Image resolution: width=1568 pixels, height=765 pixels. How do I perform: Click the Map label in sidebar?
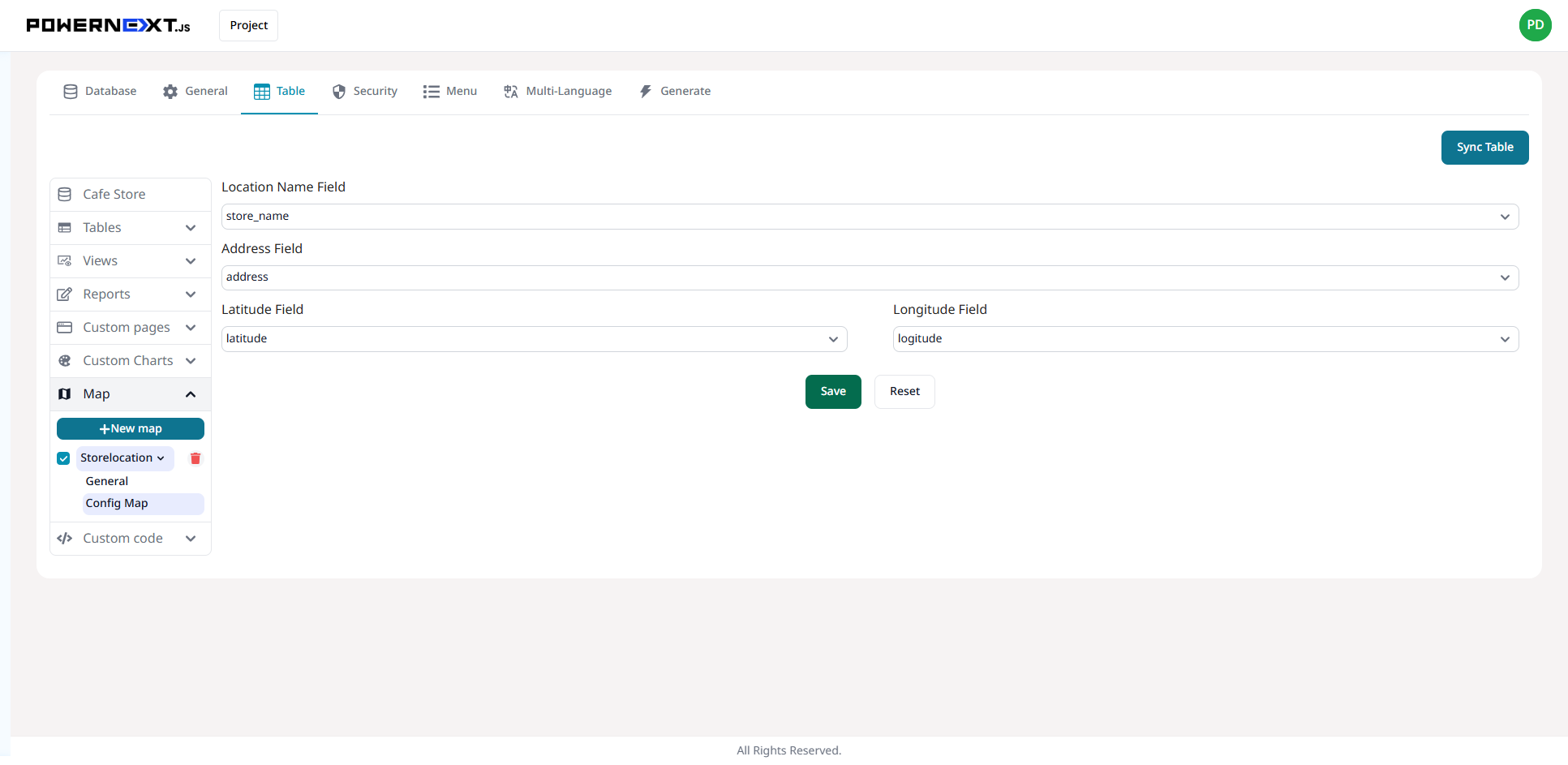97,394
